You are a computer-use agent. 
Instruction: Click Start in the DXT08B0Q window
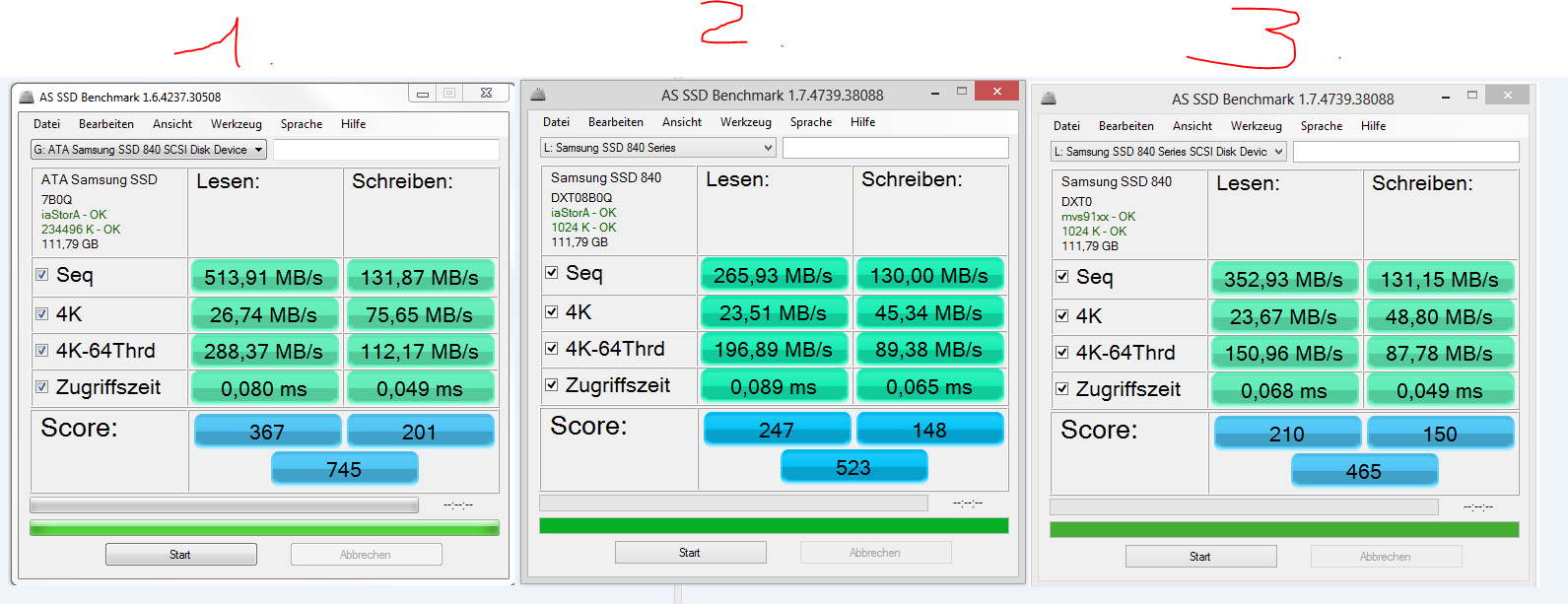coord(690,553)
